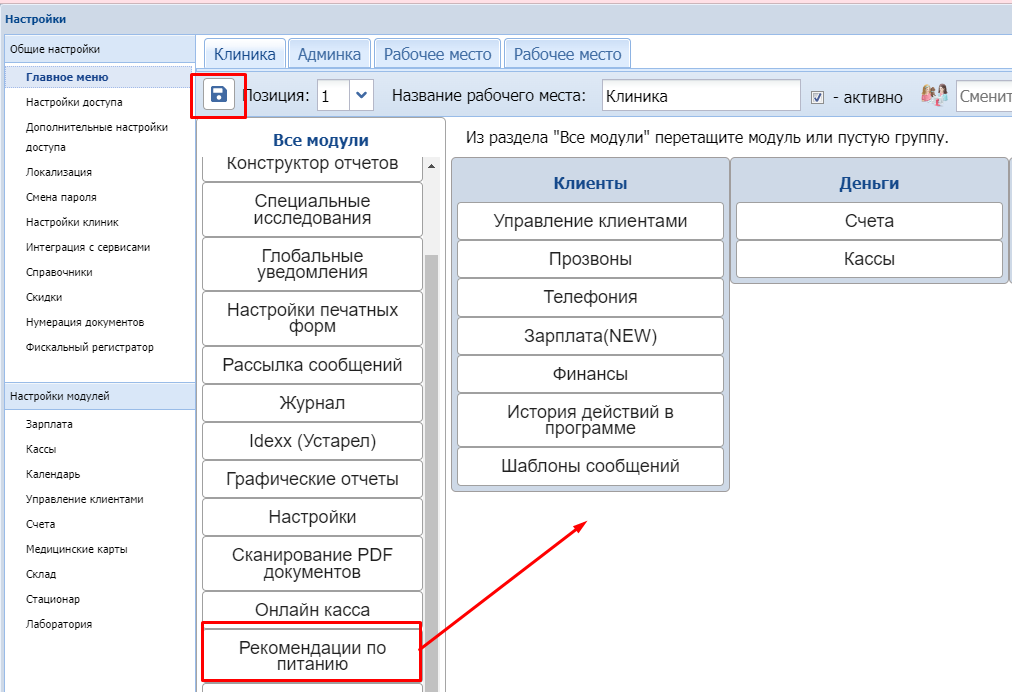Open Дополнительные настройки доступа
The height and width of the screenshot is (692, 1012).
tap(97, 137)
